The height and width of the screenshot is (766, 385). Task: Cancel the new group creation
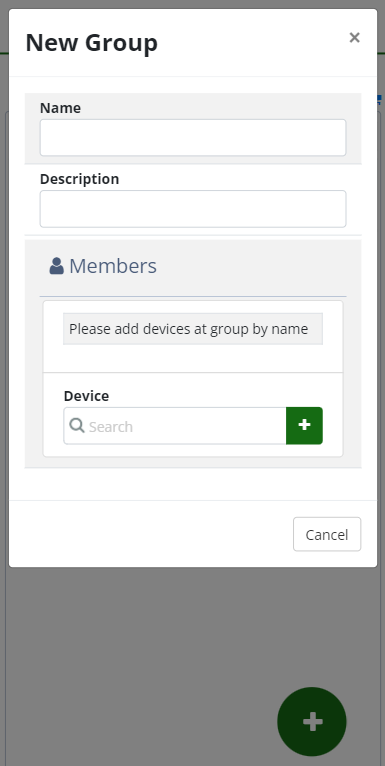[x=327, y=534]
